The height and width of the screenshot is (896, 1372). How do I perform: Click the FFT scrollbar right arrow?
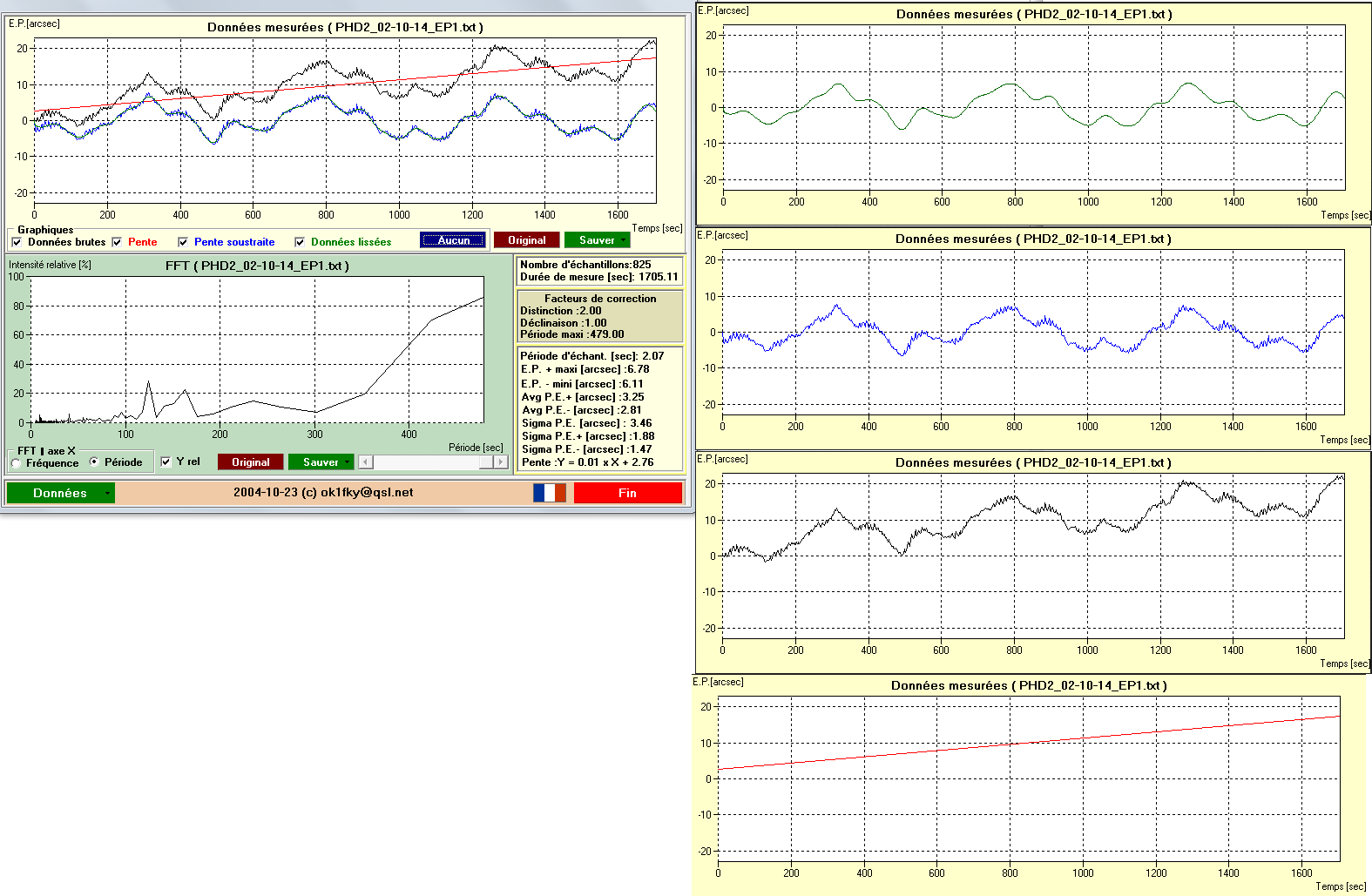pyautogui.click(x=500, y=462)
